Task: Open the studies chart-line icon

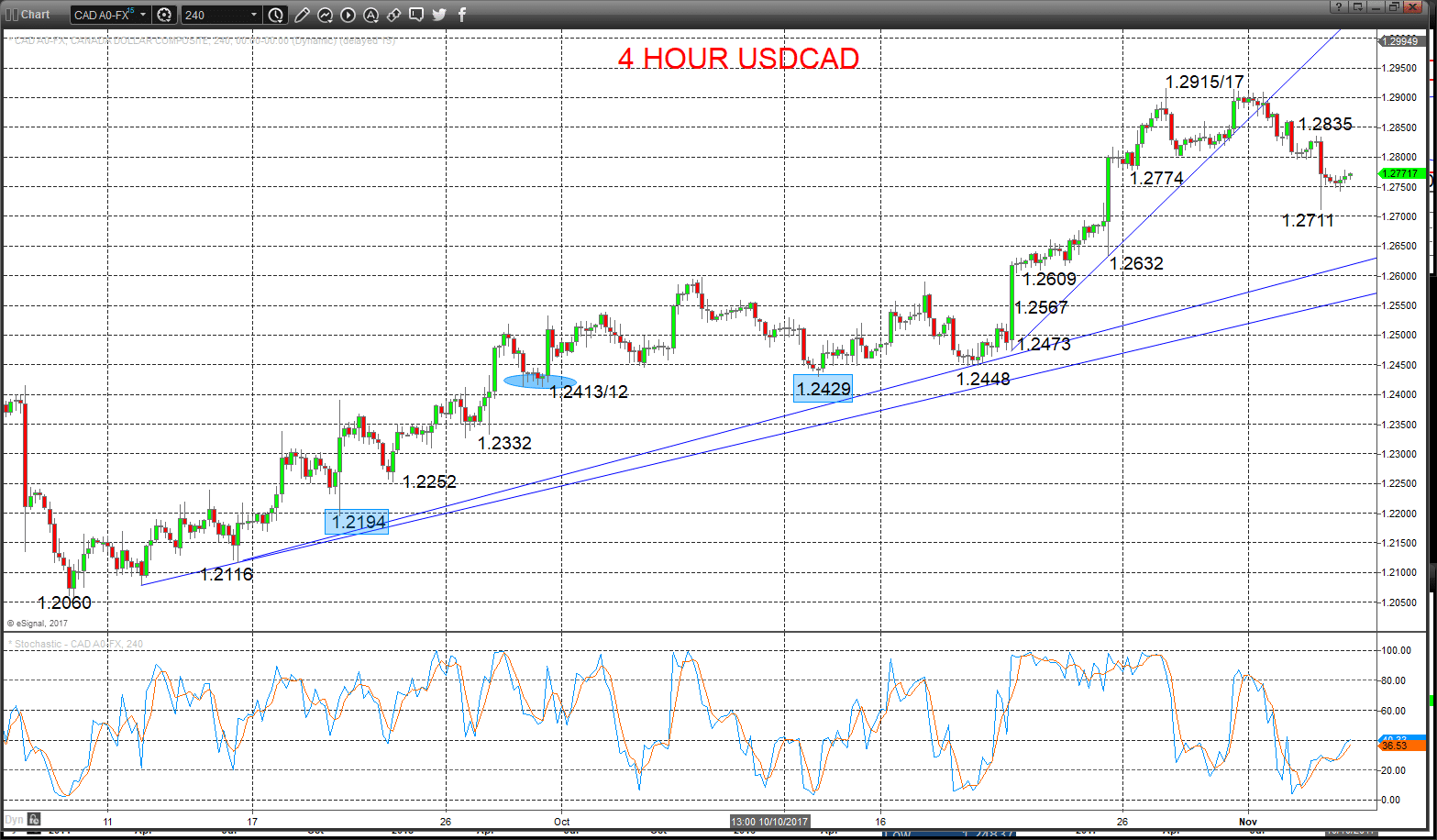Action: [x=325, y=15]
